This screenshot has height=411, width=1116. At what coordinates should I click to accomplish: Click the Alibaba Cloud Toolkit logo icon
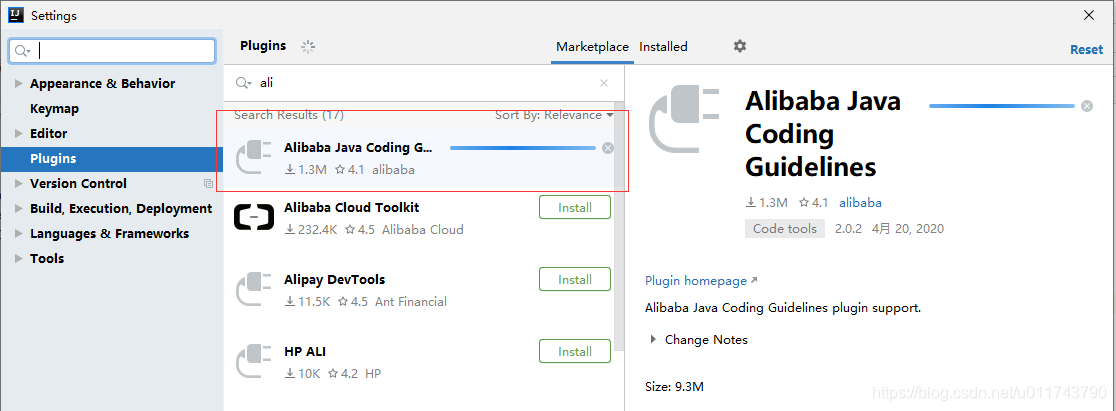(x=254, y=217)
